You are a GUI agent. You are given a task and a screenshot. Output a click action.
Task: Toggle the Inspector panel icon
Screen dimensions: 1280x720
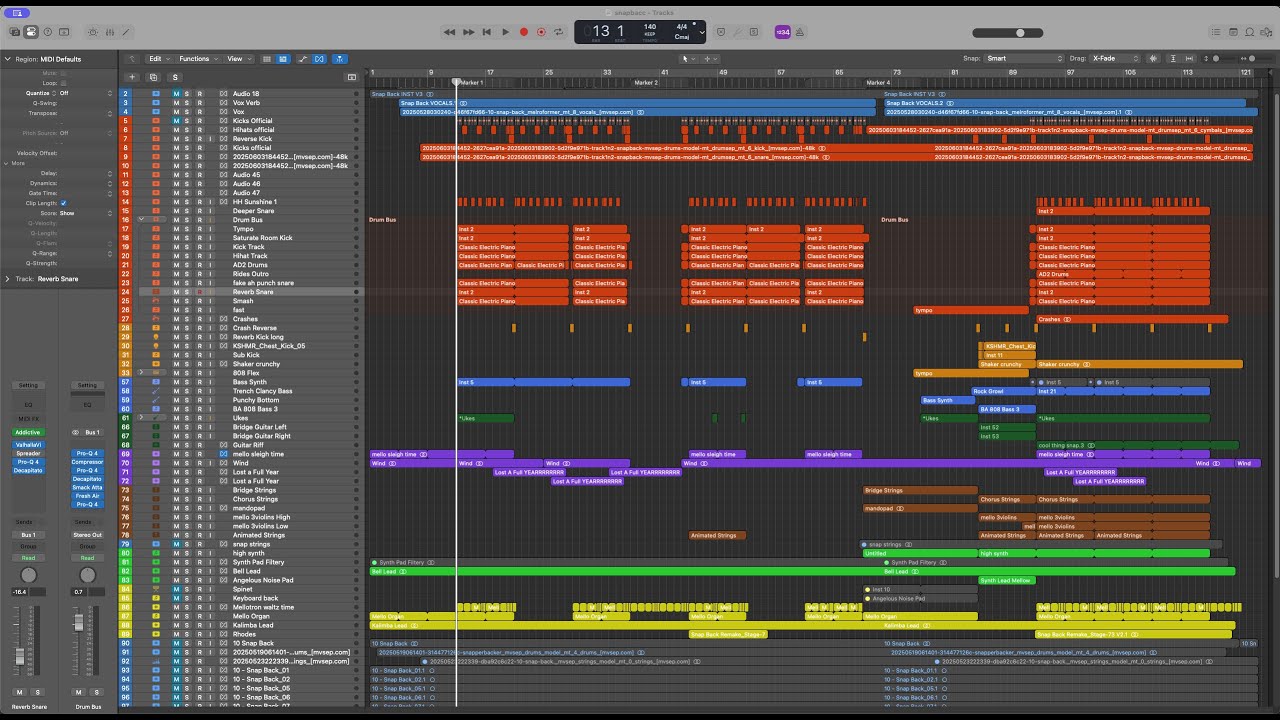[x=31, y=32]
